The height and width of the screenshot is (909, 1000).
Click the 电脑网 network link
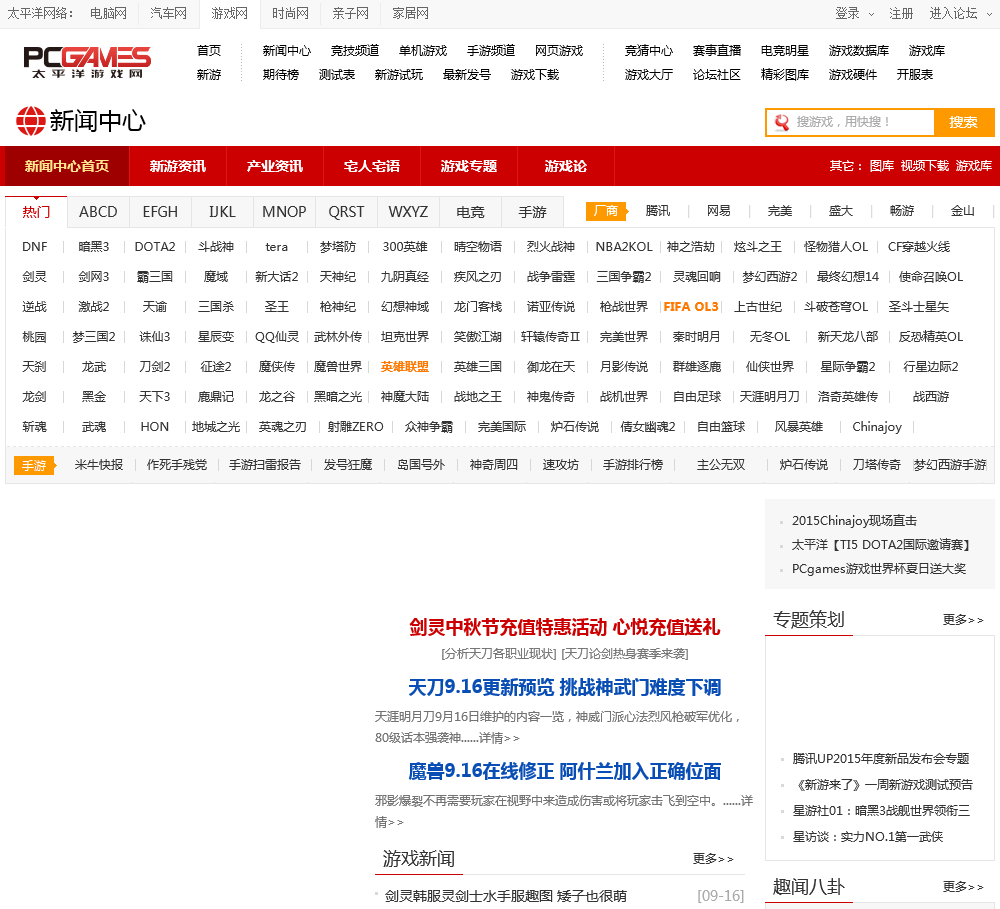(x=108, y=13)
